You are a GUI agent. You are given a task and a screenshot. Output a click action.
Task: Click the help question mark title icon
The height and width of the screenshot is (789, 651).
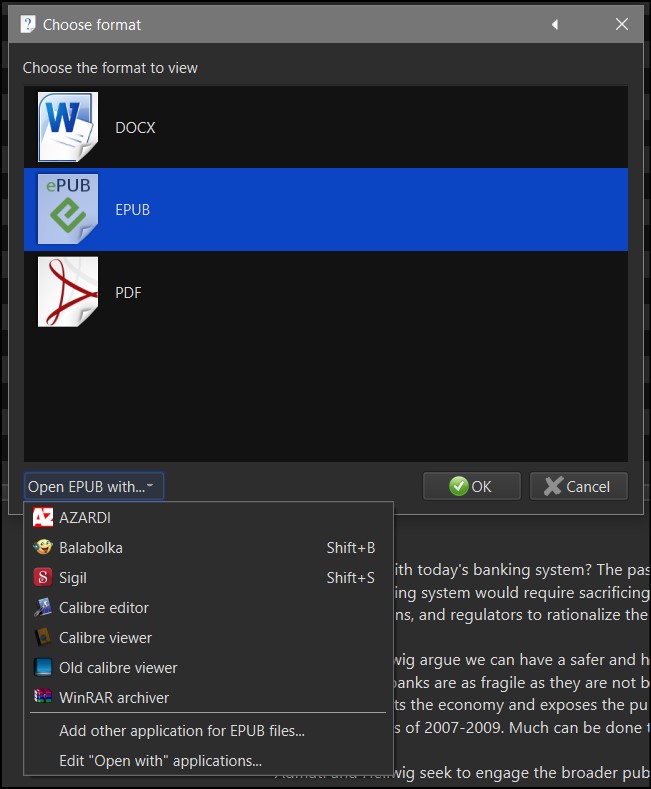pyautogui.click(x=28, y=24)
